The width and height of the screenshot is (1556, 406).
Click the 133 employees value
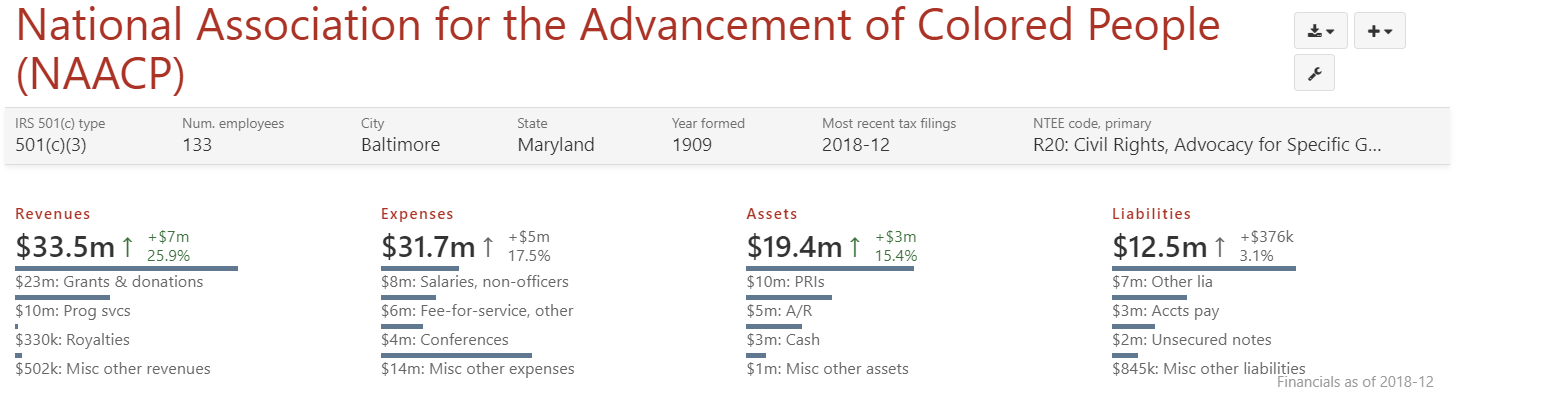197,145
